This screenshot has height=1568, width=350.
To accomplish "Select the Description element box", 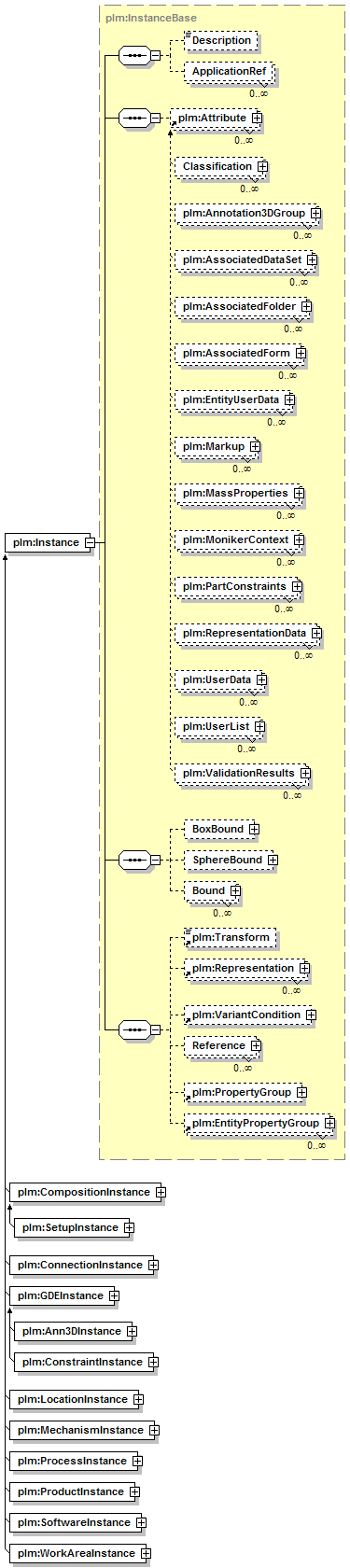I will coord(220,41).
